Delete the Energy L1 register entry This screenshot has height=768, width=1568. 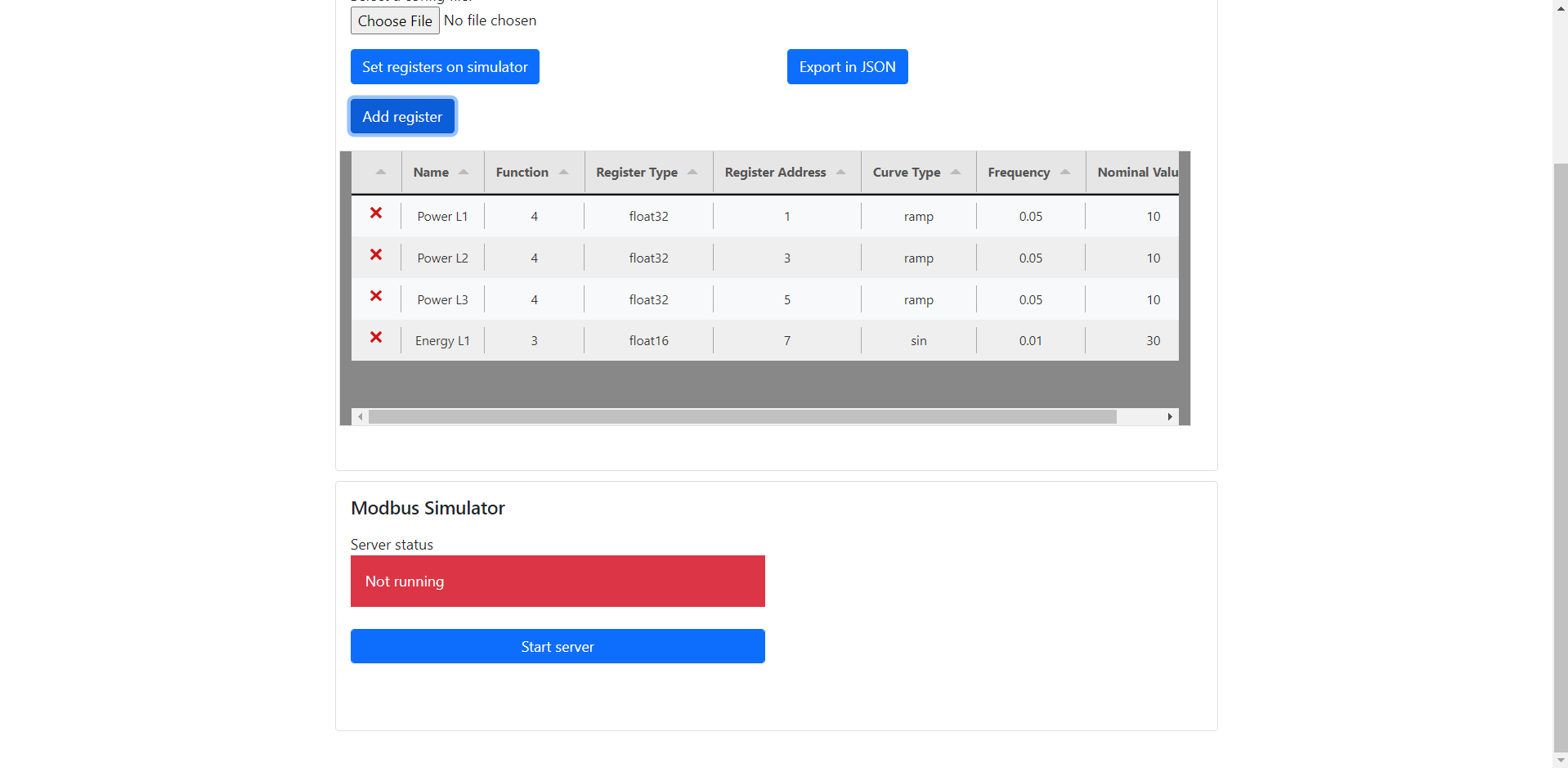point(376,337)
